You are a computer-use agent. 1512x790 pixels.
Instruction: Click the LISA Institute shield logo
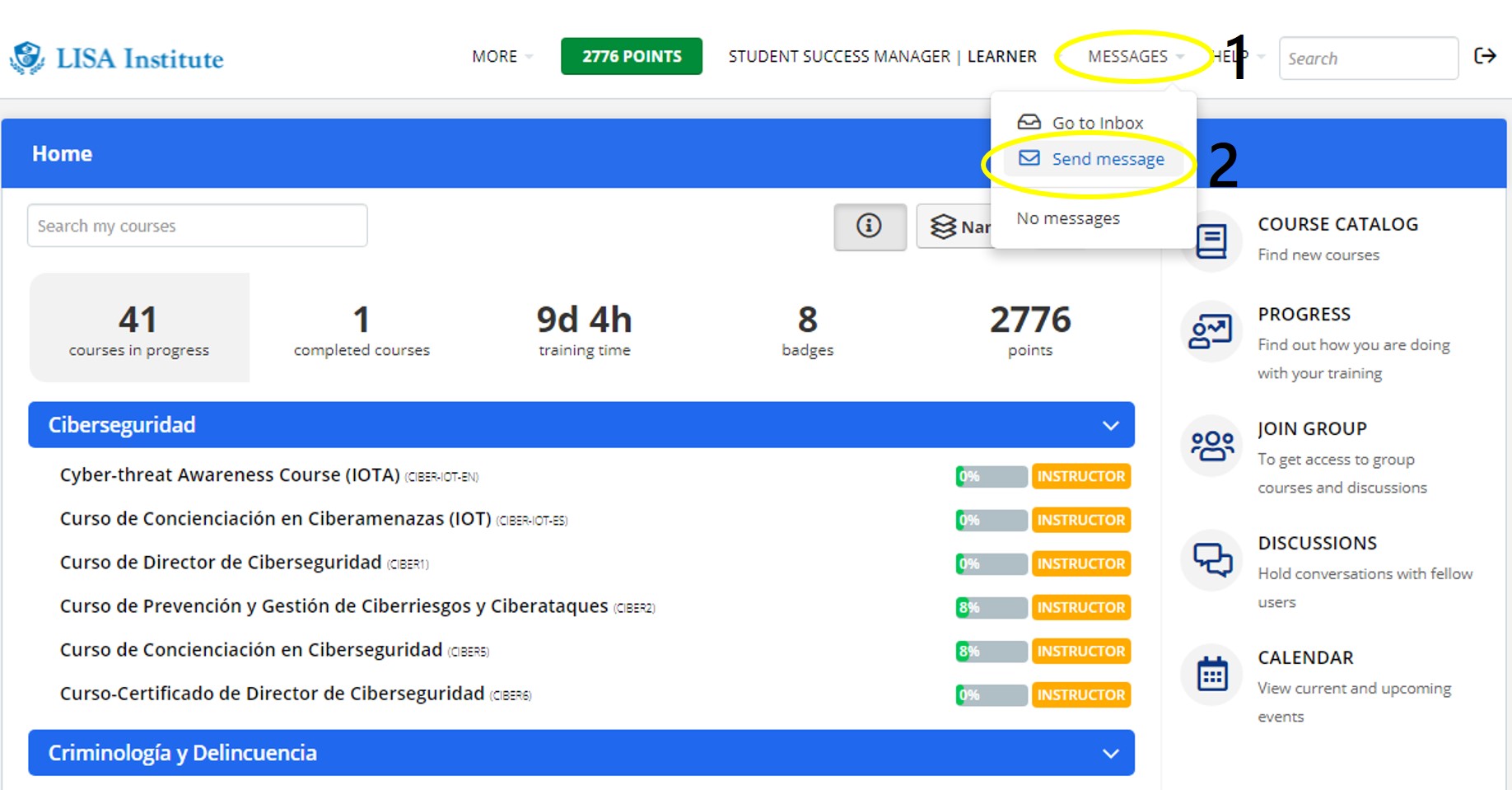click(x=27, y=58)
